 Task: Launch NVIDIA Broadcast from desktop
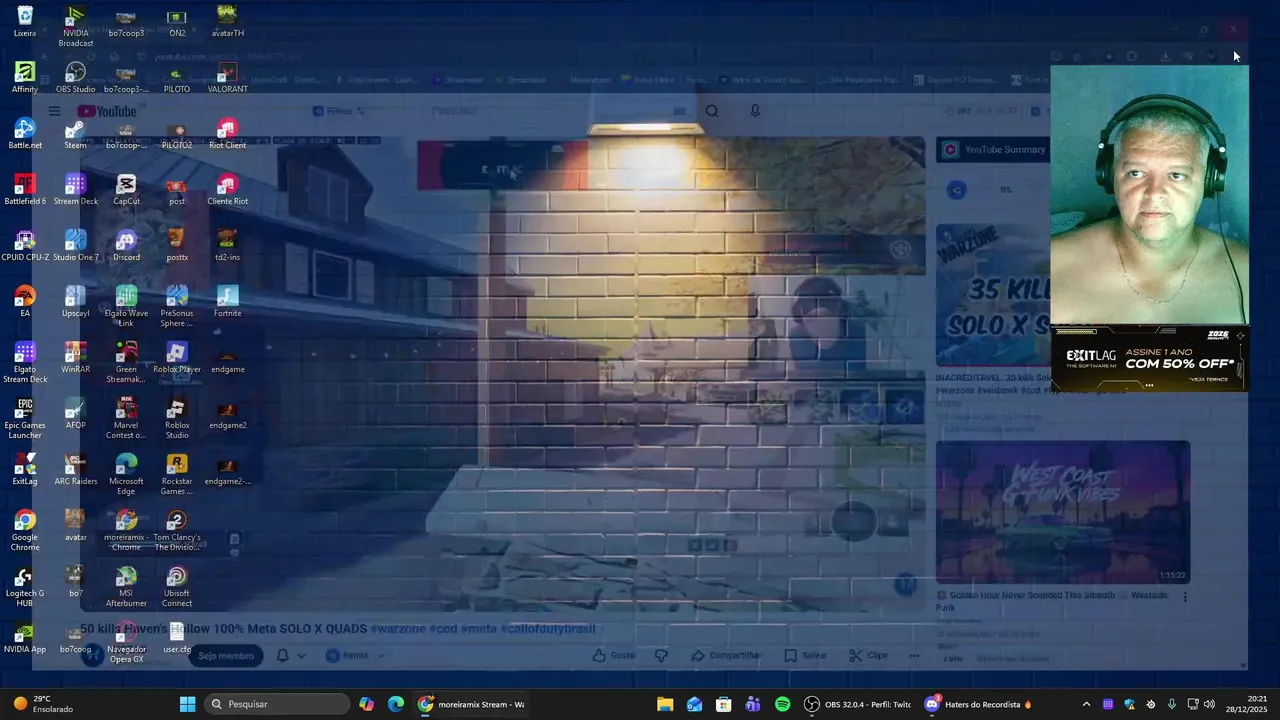(75, 27)
